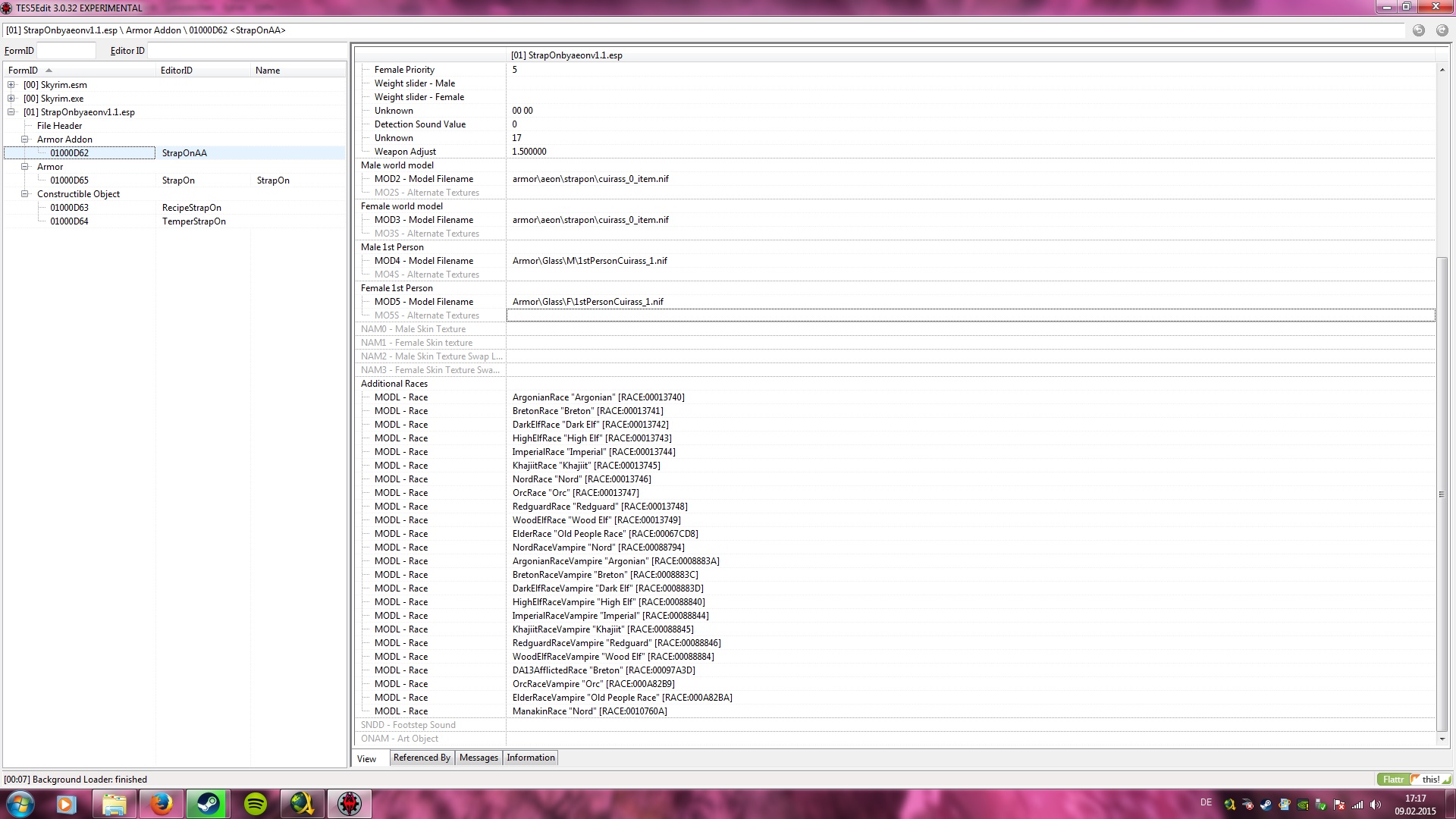The height and width of the screenshot is (819, 1456).
Task: Click the Show Desktop strip
Action: (x=1450, y=805)
